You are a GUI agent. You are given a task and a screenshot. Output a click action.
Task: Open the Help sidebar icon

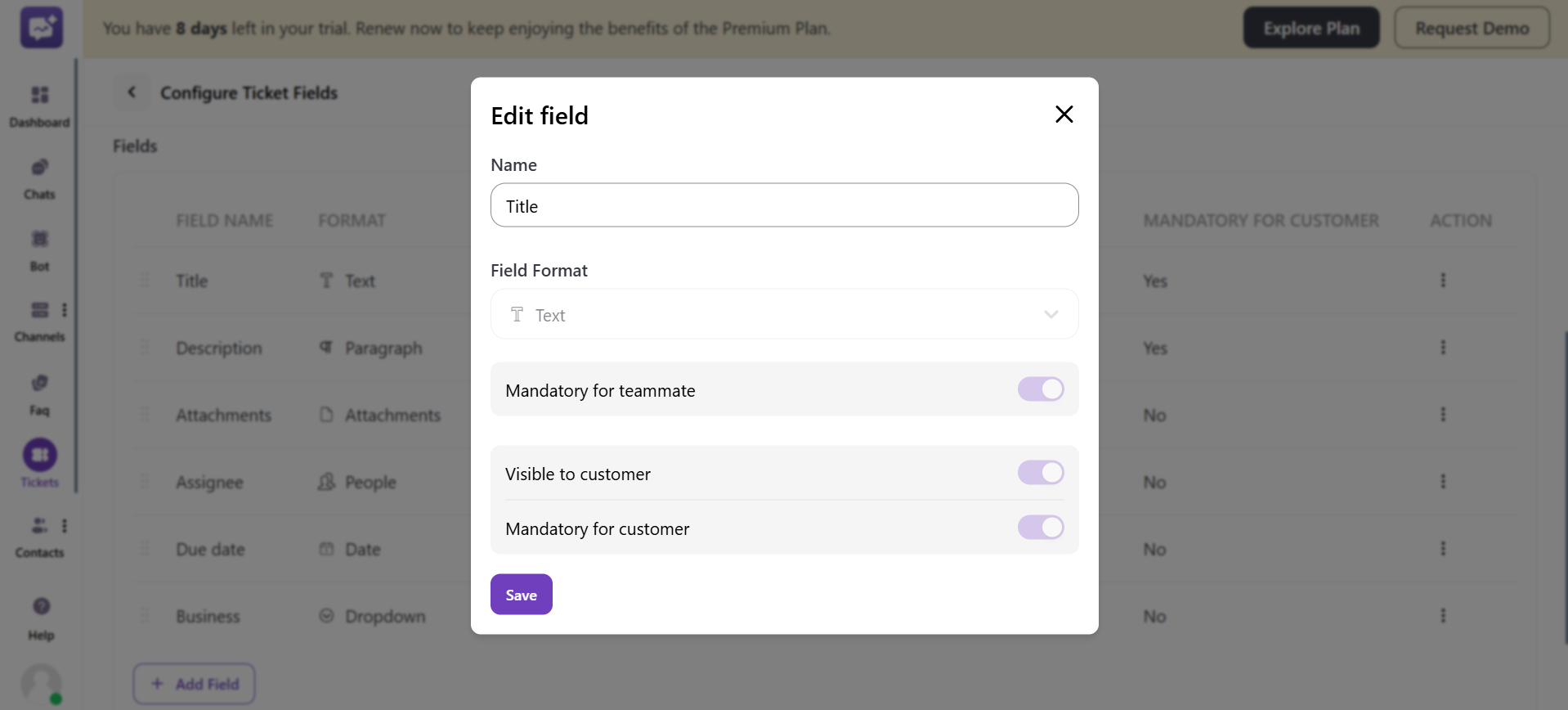coord(41,606)
